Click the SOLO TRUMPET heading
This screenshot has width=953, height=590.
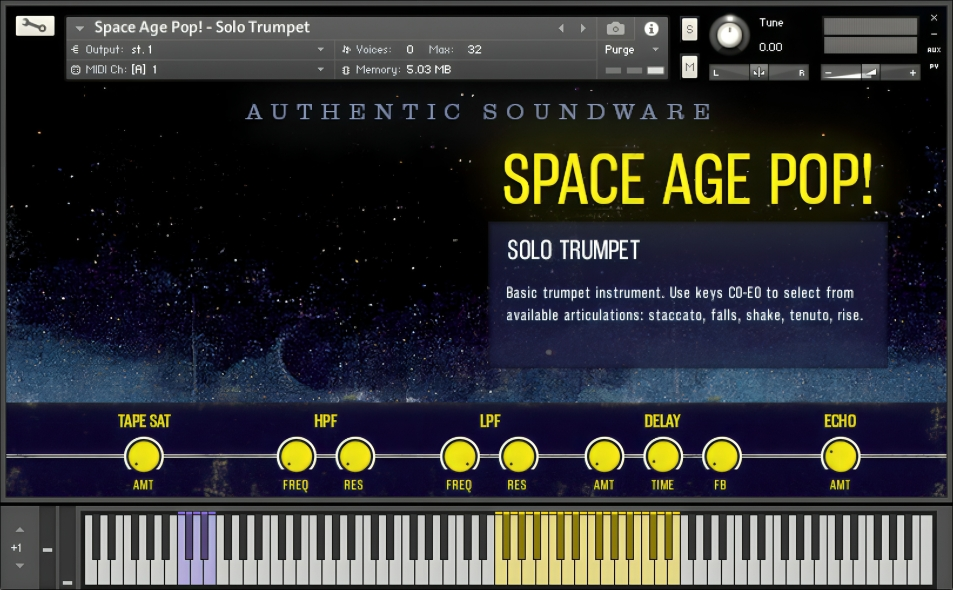tap(573, 250)
